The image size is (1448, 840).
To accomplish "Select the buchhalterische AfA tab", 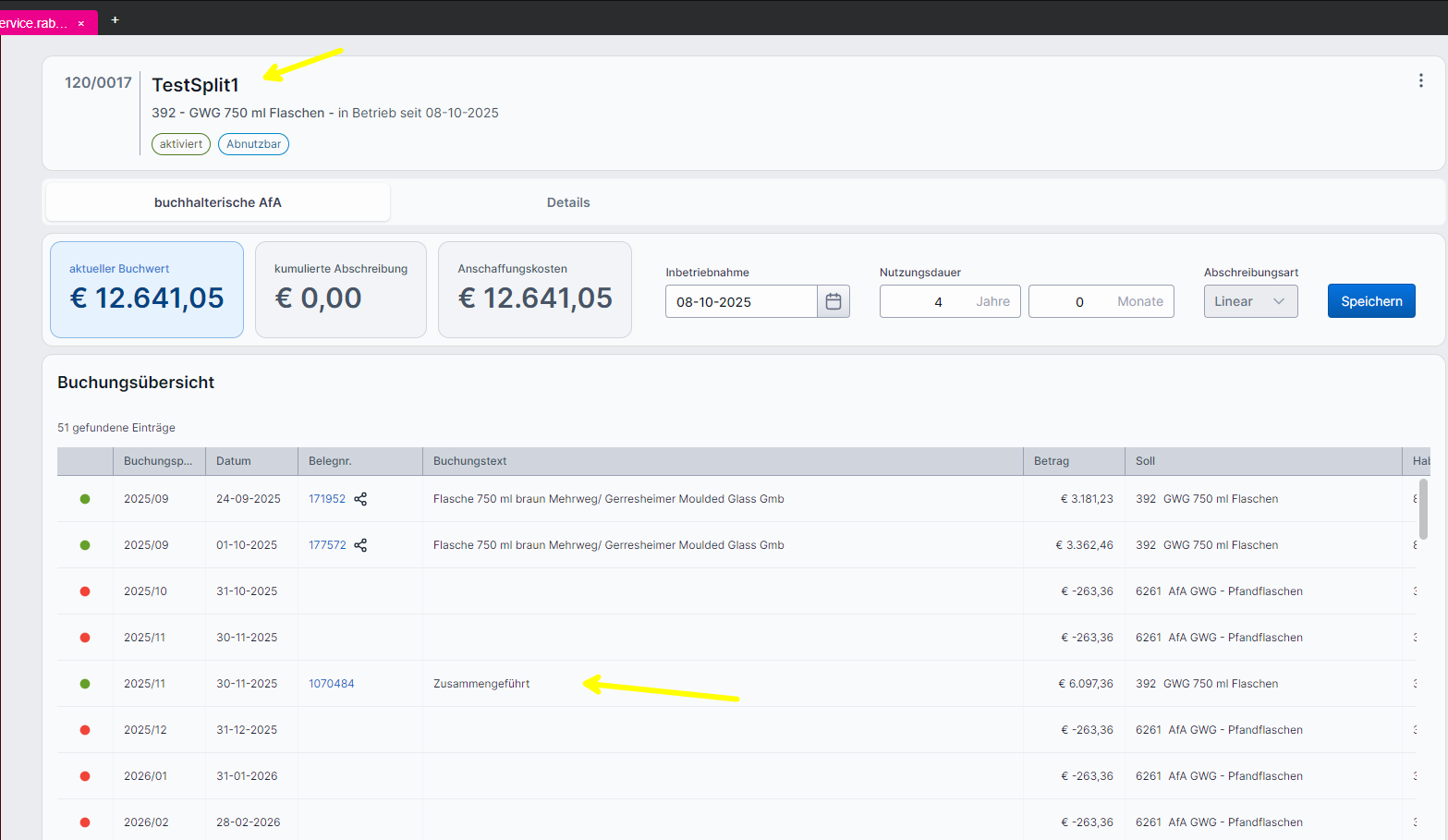I will click(x=218, y=202).
